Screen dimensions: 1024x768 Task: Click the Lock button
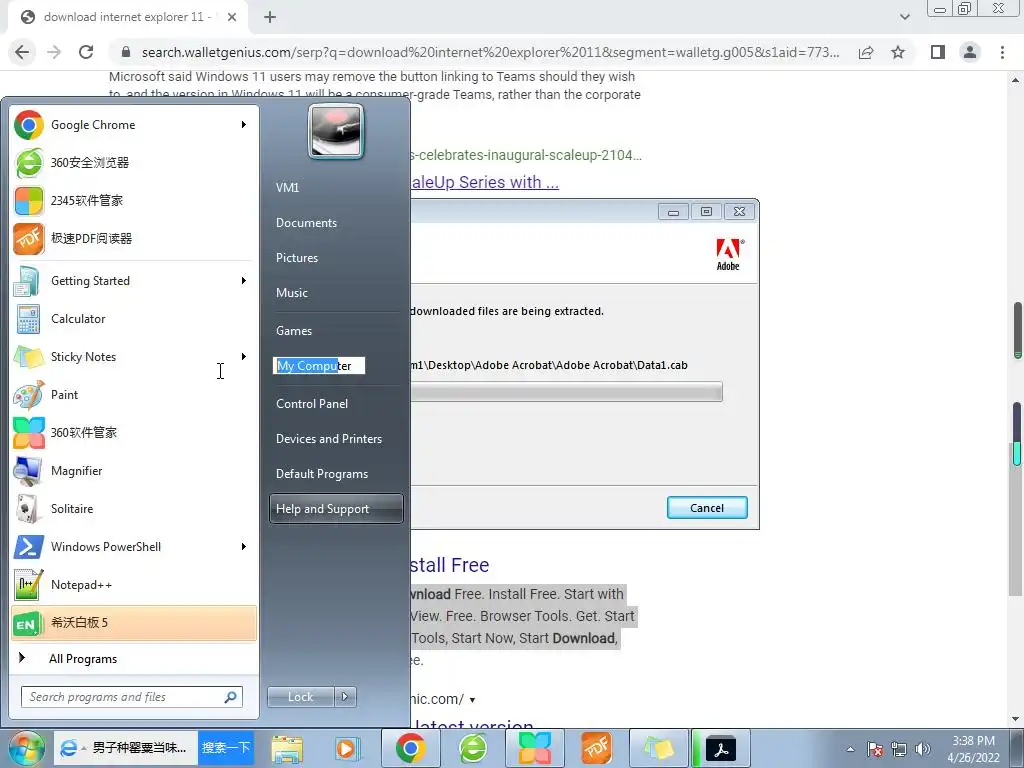click(x=301, y=697)
